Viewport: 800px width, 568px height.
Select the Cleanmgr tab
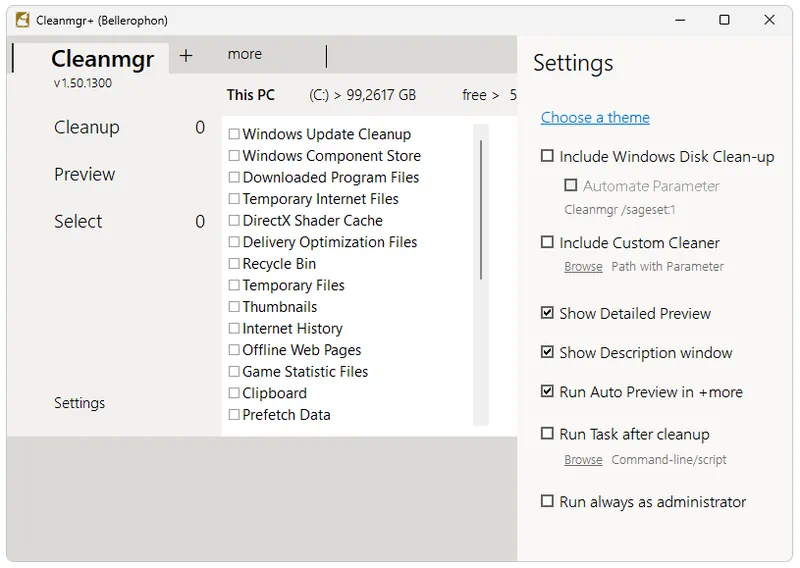[x=103, y=59]
